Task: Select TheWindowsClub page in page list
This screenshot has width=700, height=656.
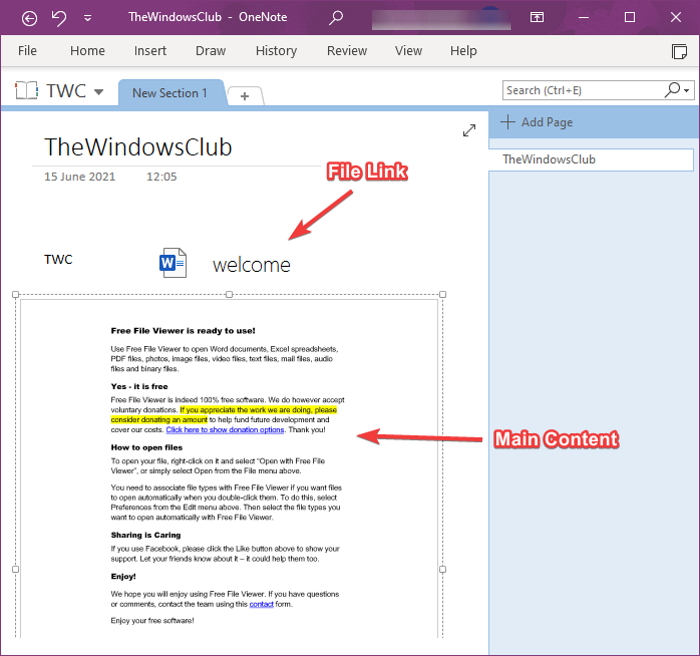Action: (591, 159)
